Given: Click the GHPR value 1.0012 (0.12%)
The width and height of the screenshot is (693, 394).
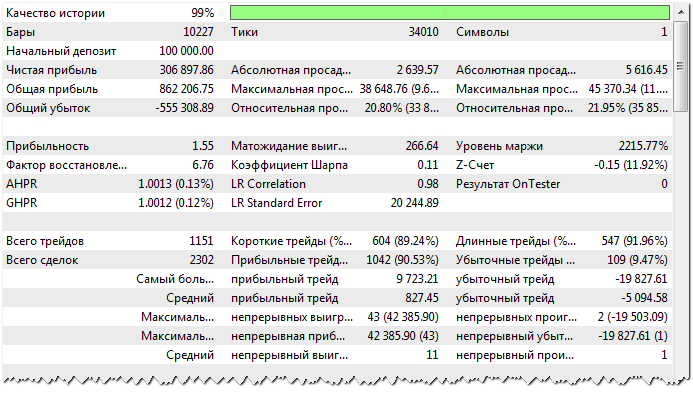Looking at the screenshot, I should point(176,203).
